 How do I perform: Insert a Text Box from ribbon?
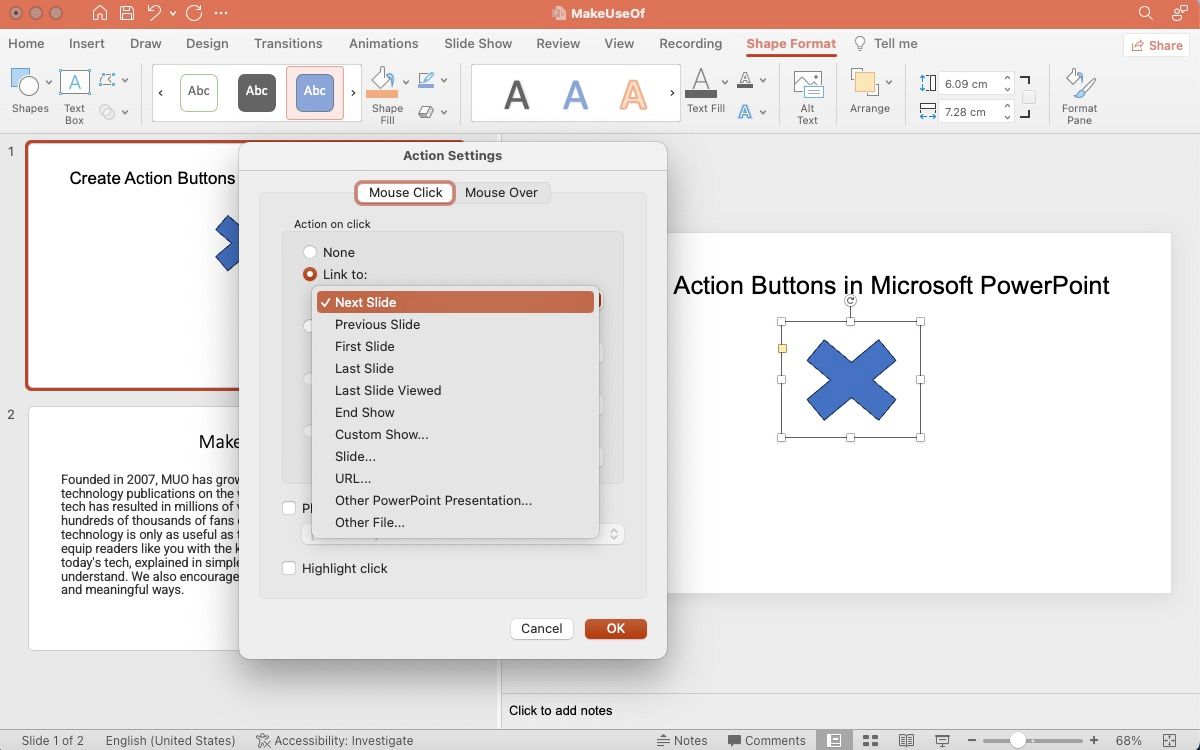75,86
